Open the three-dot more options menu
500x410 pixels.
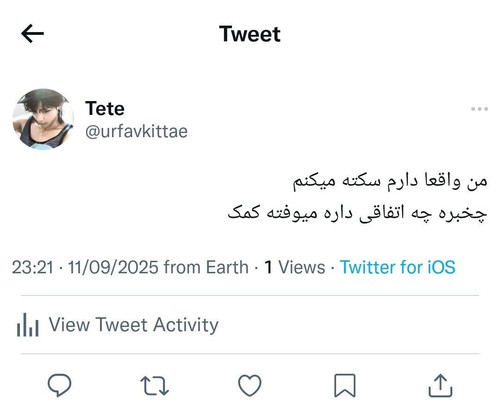[479, 109]
